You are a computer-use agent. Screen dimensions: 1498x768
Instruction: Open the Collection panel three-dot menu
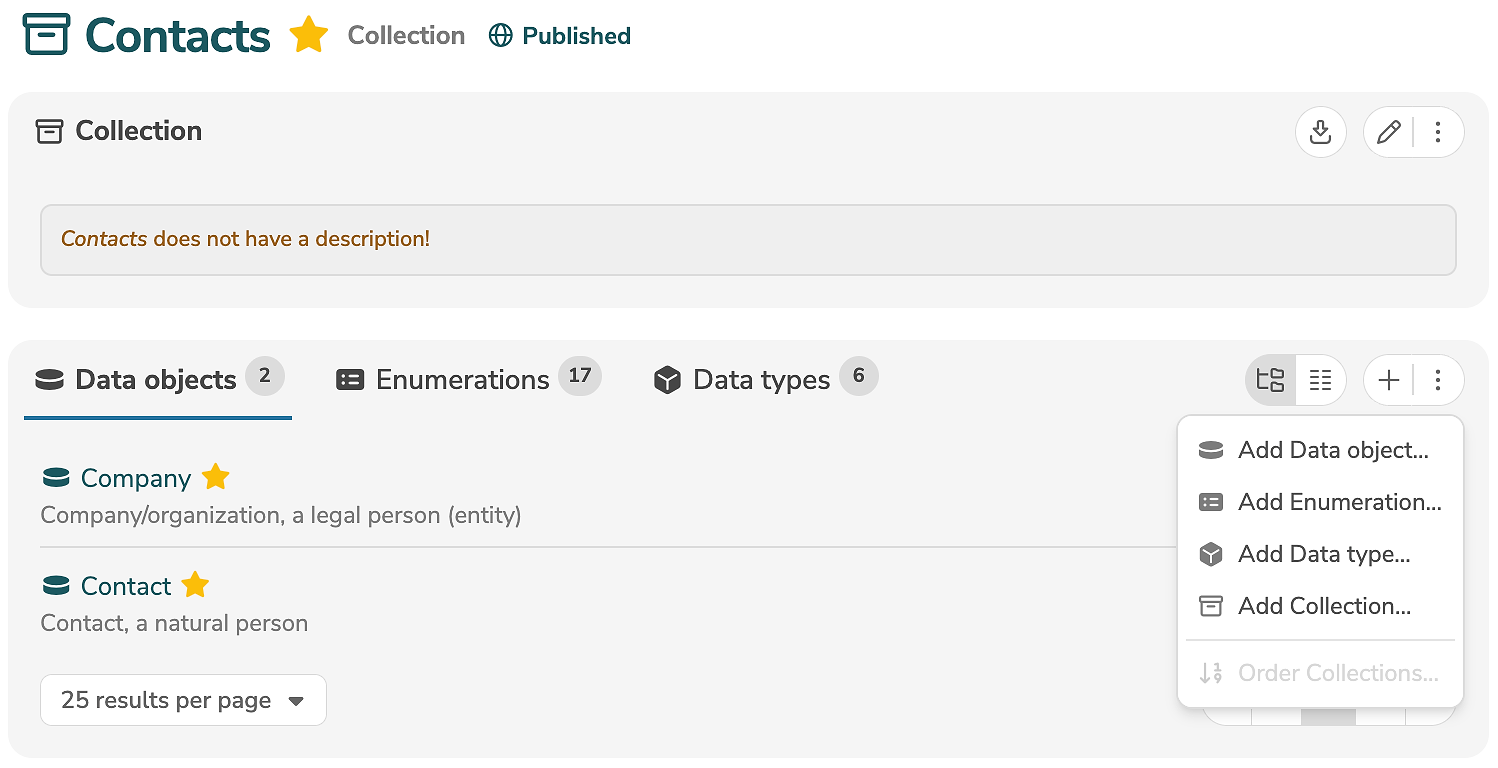point(1438,132)
